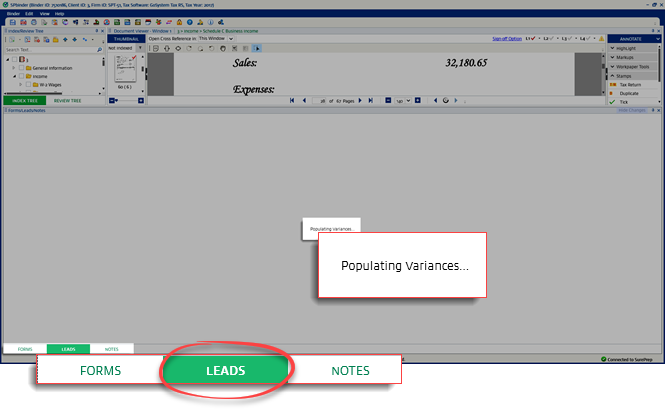Open the blue question-mark Help icon
Image resolution: width=665 pixels, height=418 pixels.
click(190, 22)
